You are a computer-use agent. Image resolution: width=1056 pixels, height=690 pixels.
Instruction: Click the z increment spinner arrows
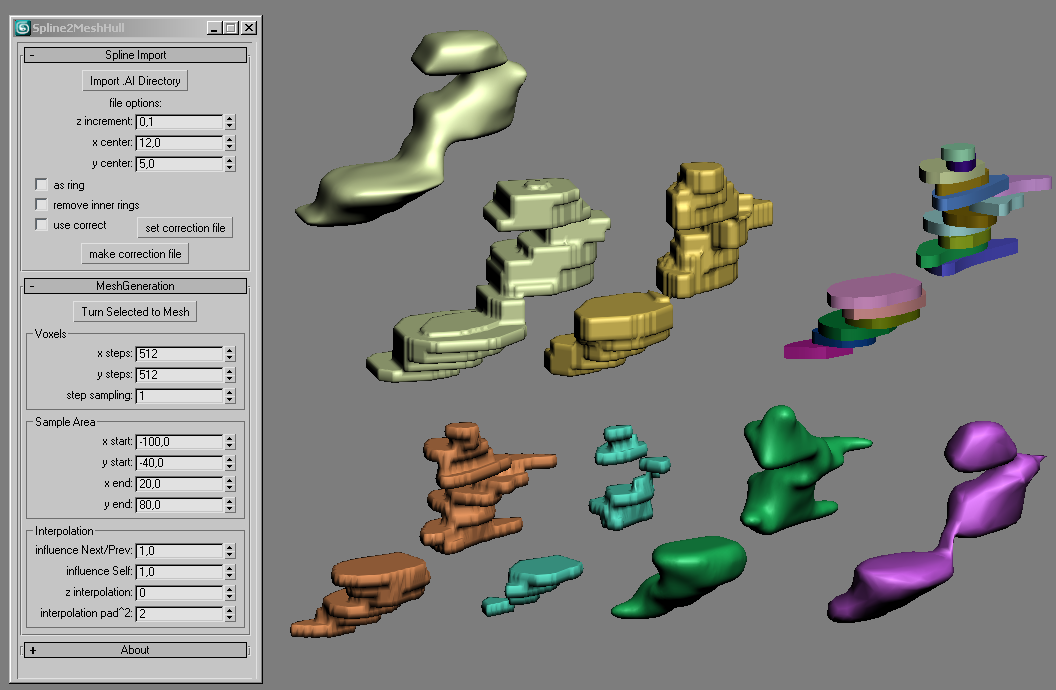pos(230,121)
